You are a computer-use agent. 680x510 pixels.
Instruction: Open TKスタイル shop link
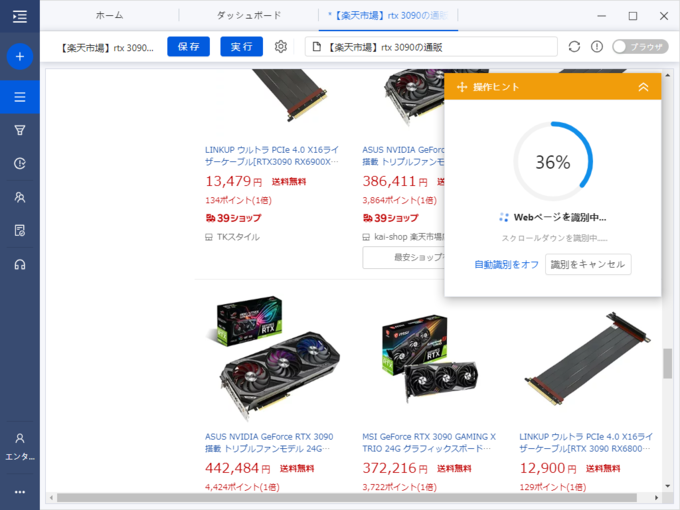click(238, 237)
